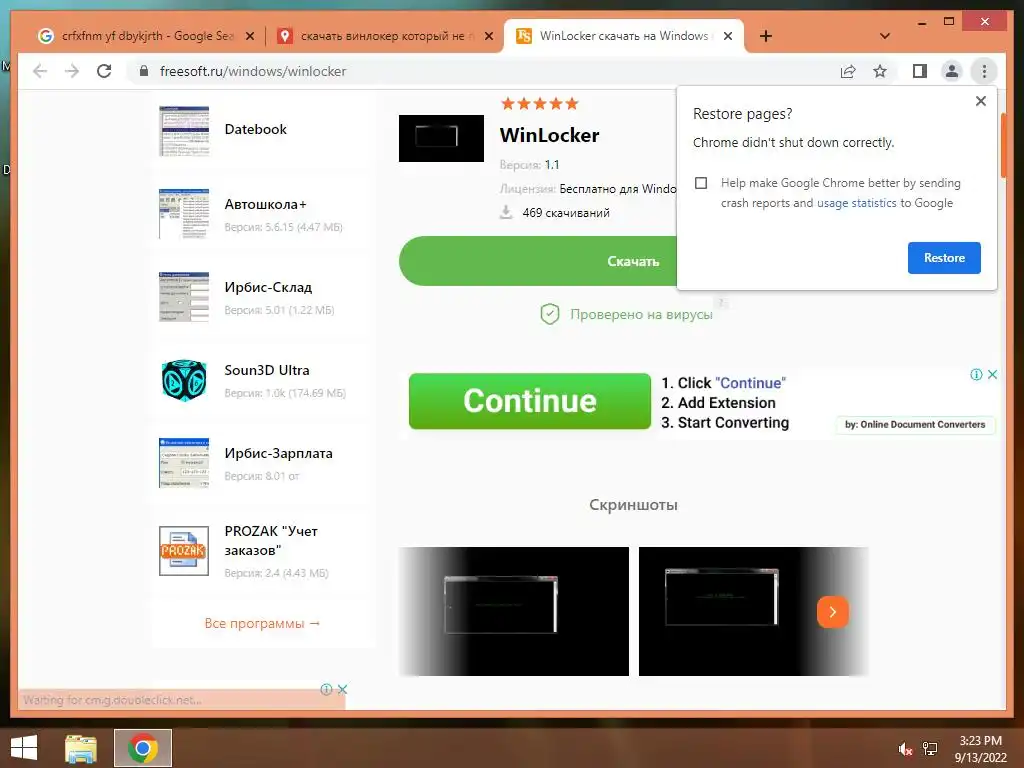Open the Chrome three-dot menu

click(984, 71)
